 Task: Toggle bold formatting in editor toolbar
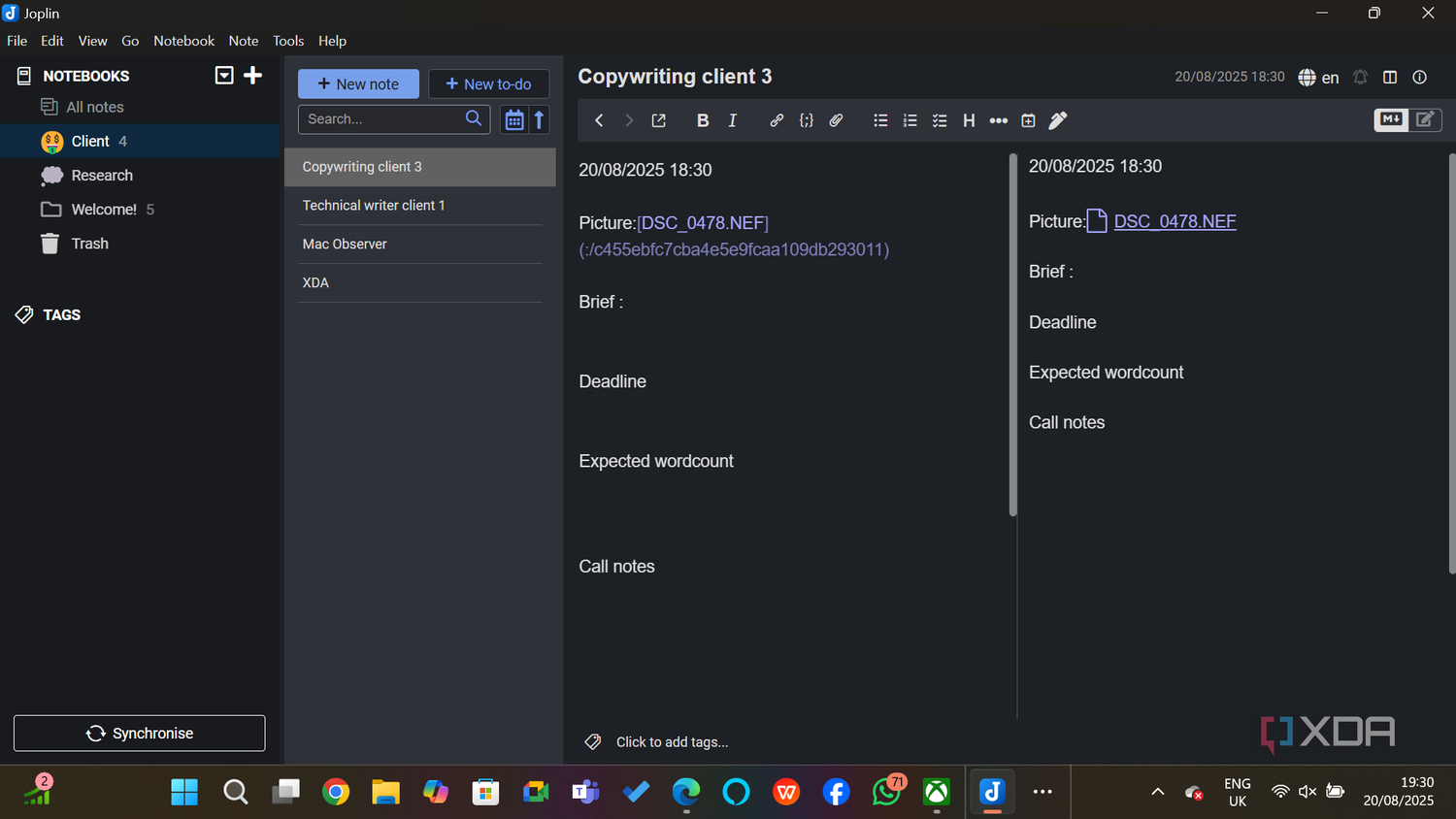coord(703,120)
